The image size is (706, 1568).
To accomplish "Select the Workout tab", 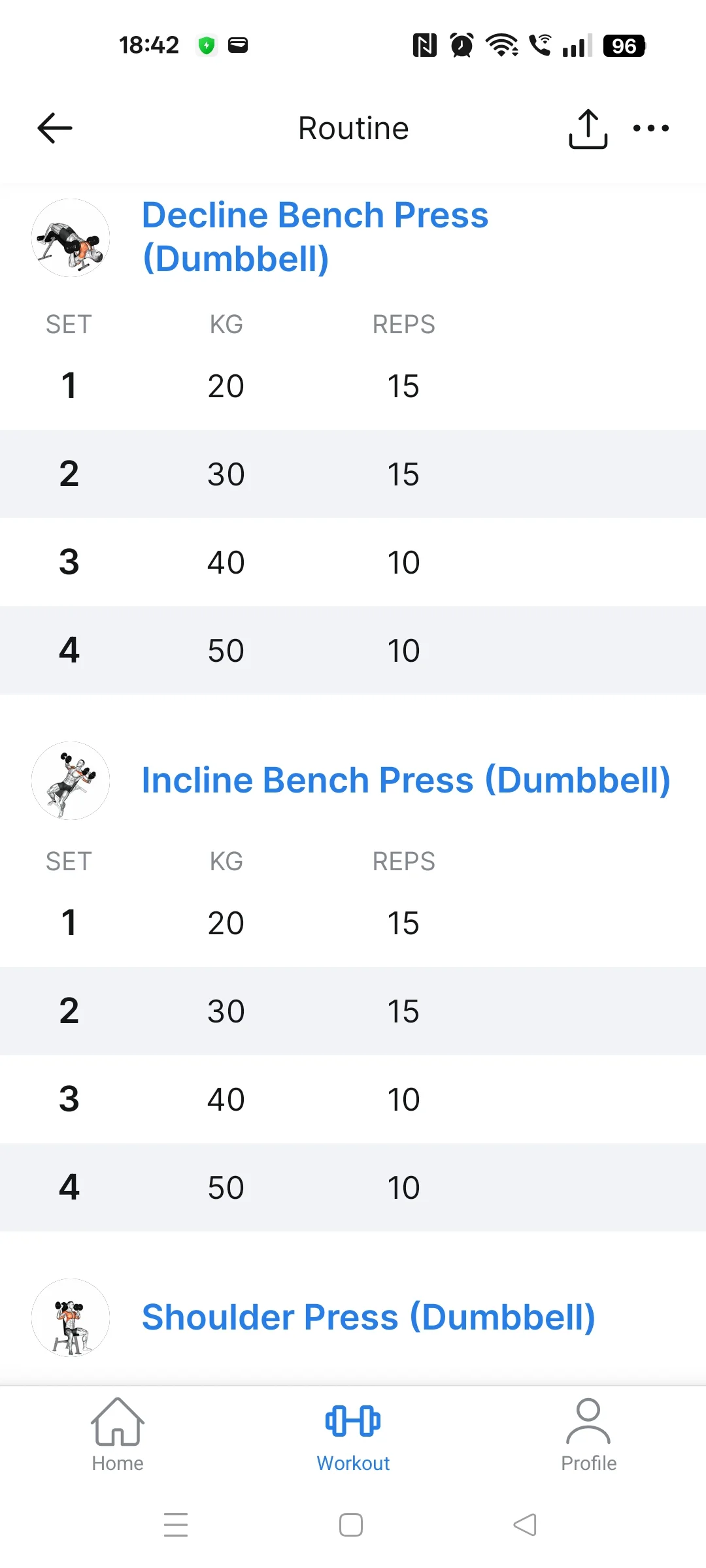I will [353, 1435].
